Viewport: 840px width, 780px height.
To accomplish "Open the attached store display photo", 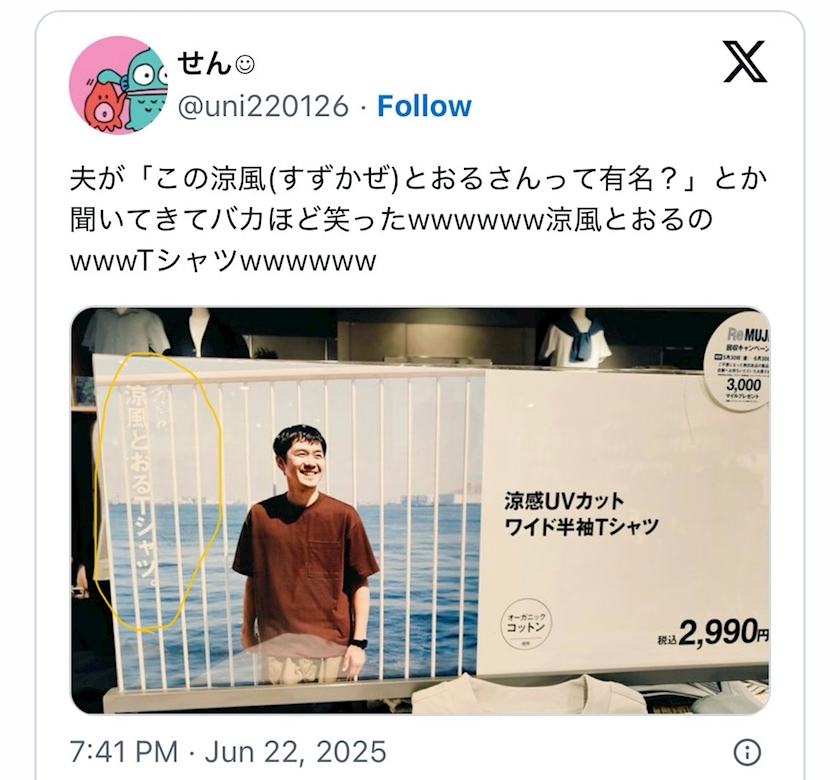I will click(x=421, y=511).
